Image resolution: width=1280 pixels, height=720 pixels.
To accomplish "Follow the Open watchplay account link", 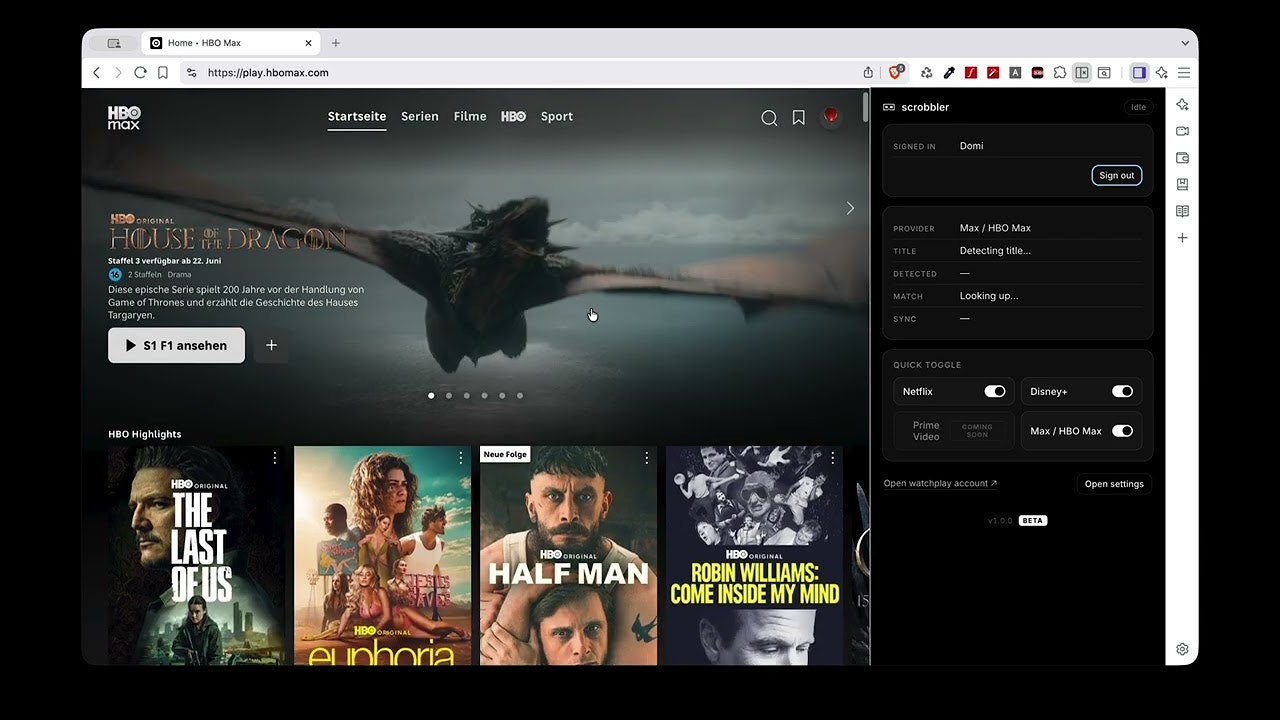I will point(940,484).
